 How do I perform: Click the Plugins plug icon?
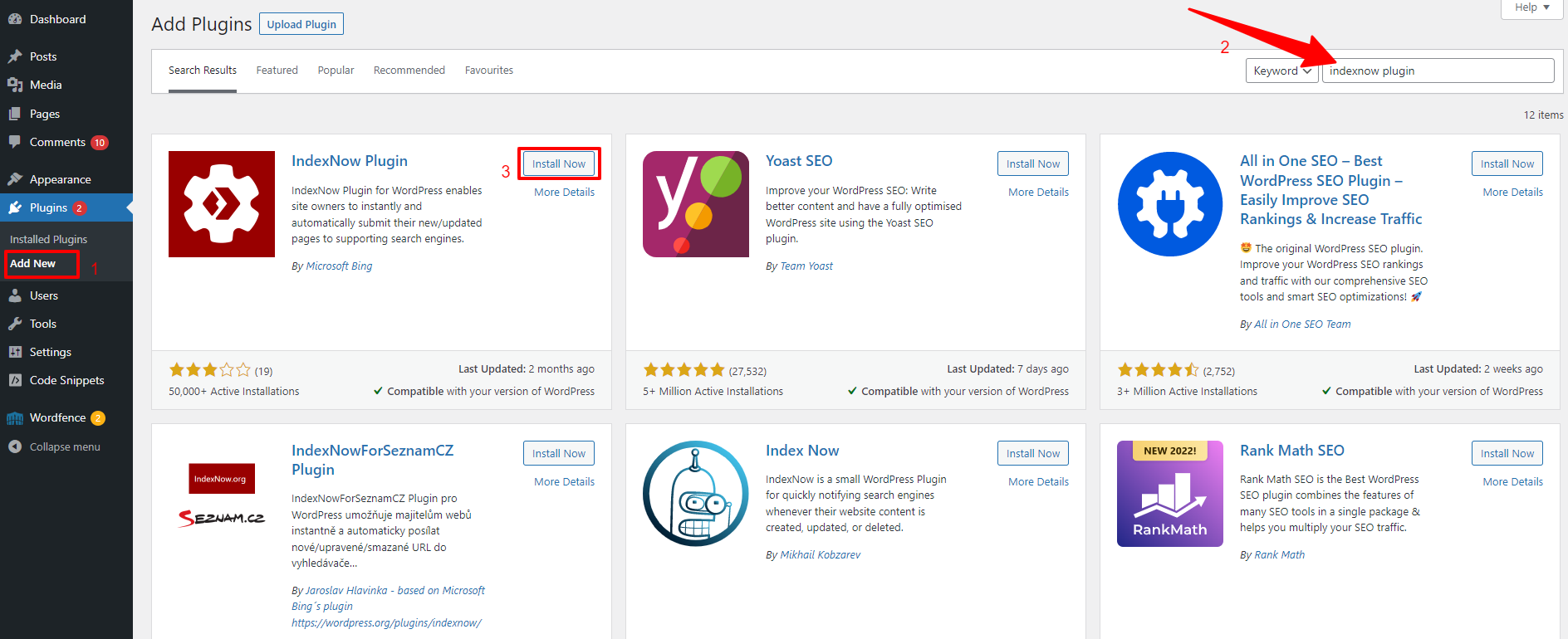[15, 207]
